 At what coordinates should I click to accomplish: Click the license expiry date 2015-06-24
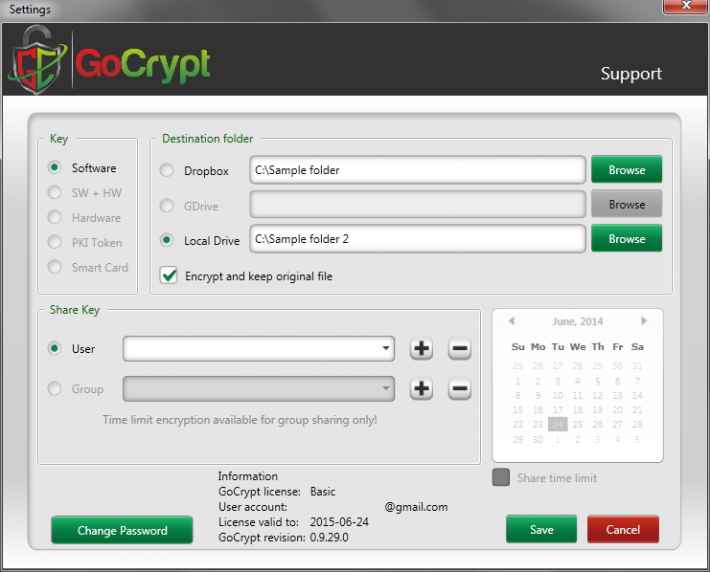pyautogui.click(x=339, y=522)
